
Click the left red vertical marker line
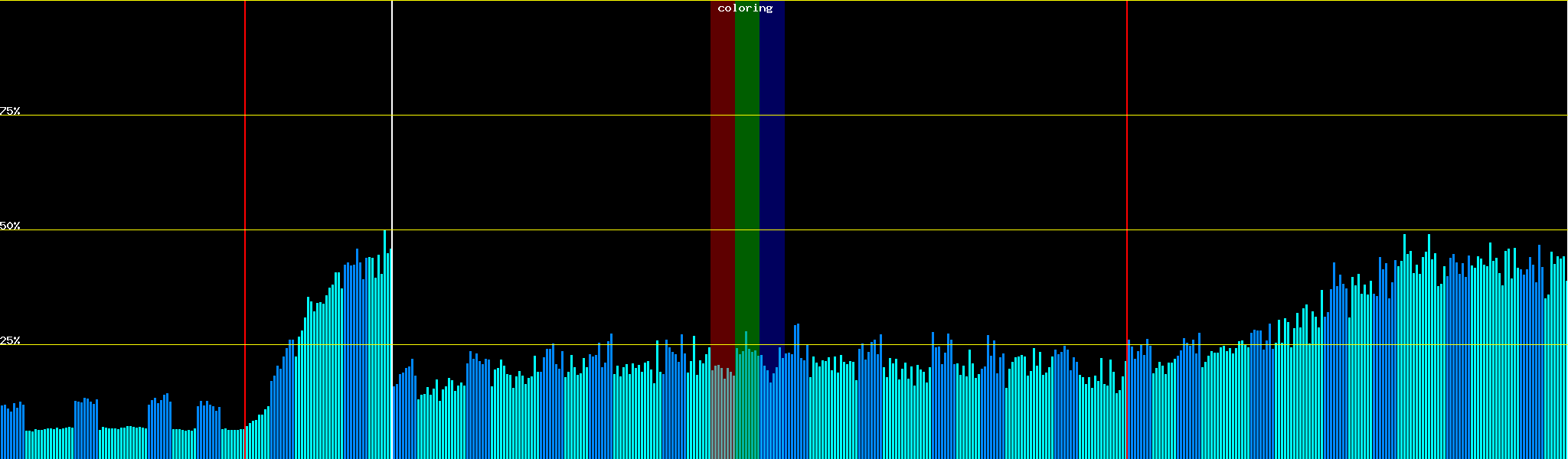[245, 153]
